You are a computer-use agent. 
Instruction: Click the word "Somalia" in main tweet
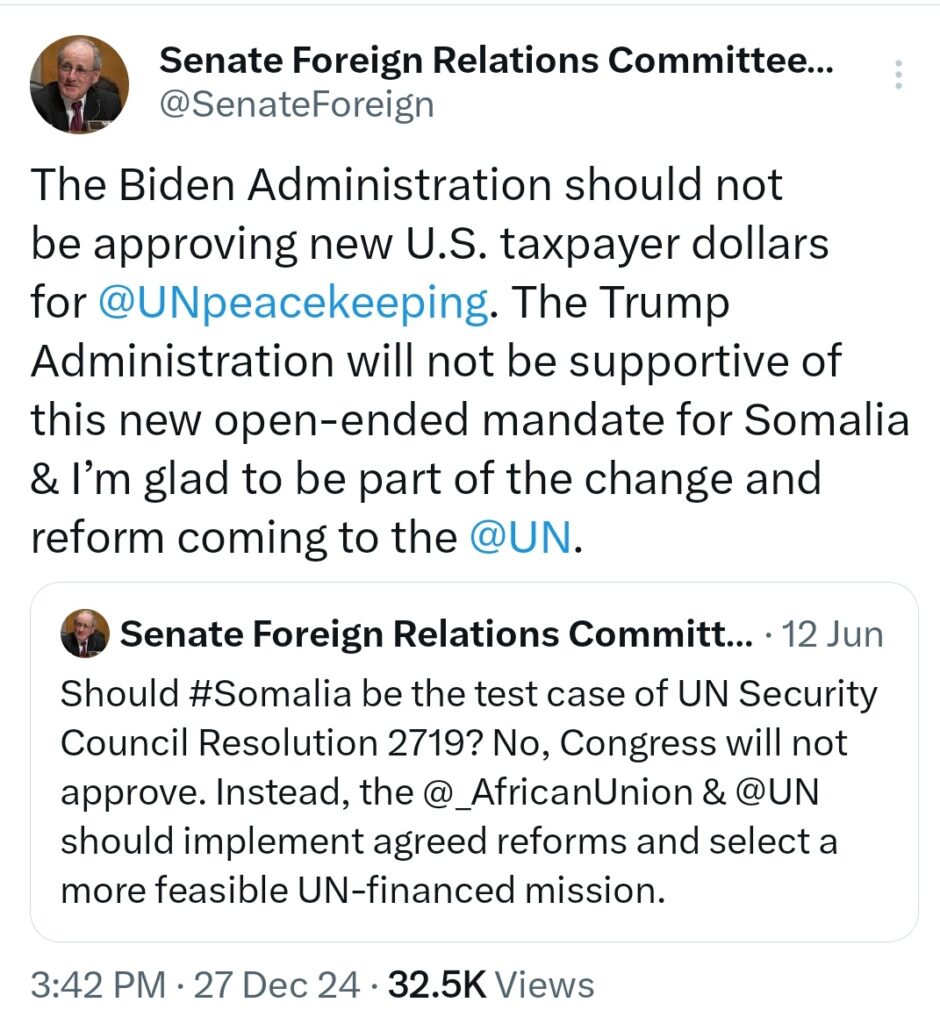click(822, 419)
